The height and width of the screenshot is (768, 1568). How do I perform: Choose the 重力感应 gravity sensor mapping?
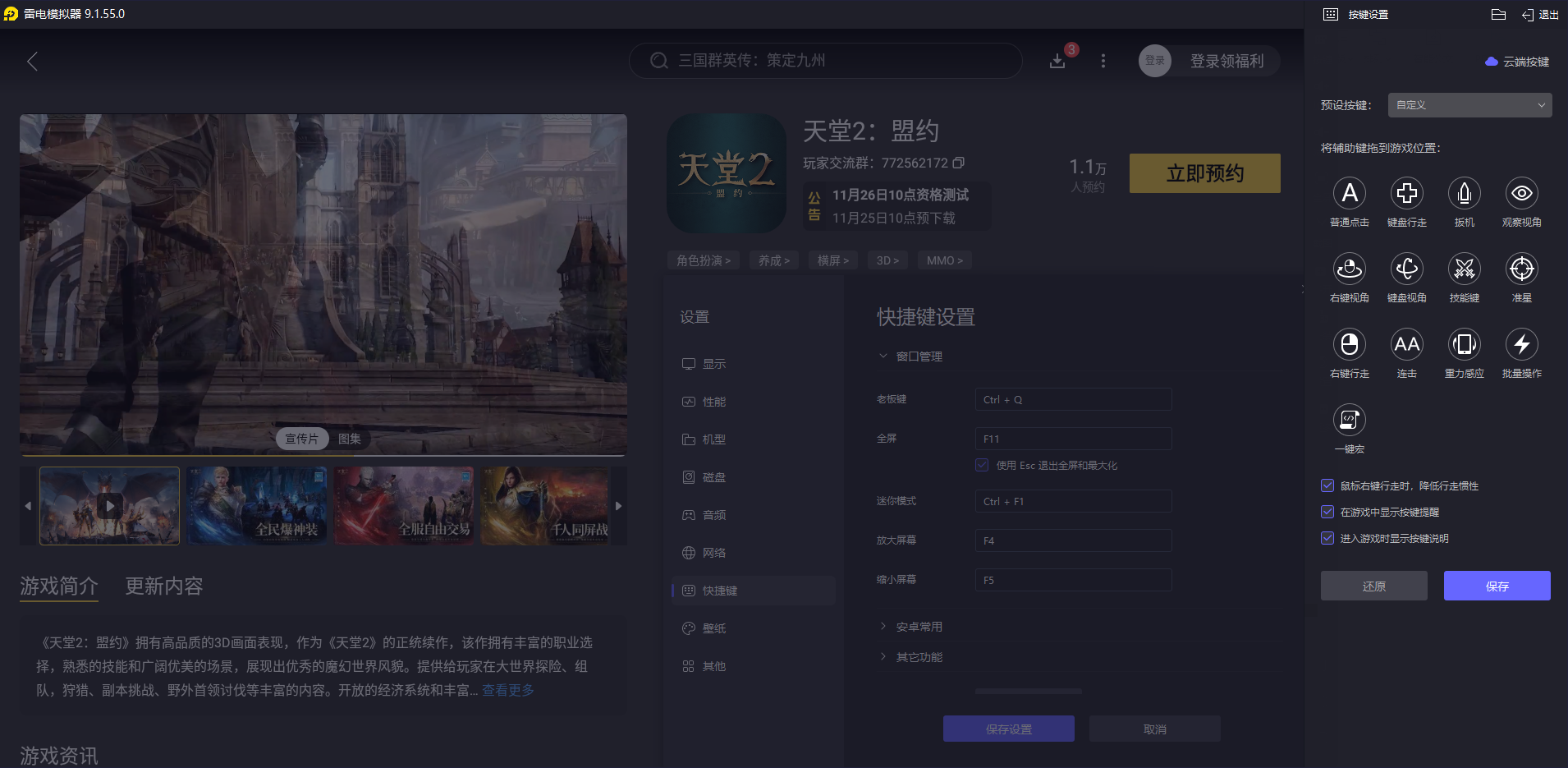point(1464,345)
